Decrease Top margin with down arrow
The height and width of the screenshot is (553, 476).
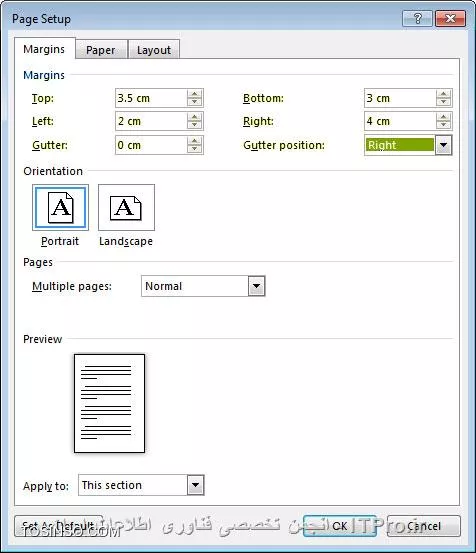point(195,102)
